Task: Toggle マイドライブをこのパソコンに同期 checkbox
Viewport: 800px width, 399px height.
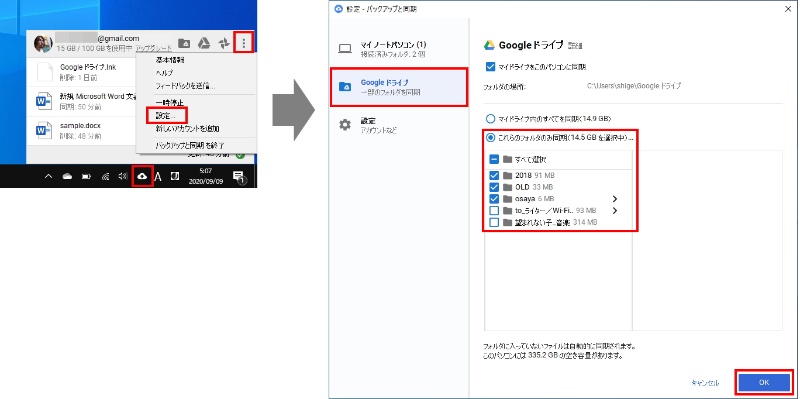Action: coord(491,66)
